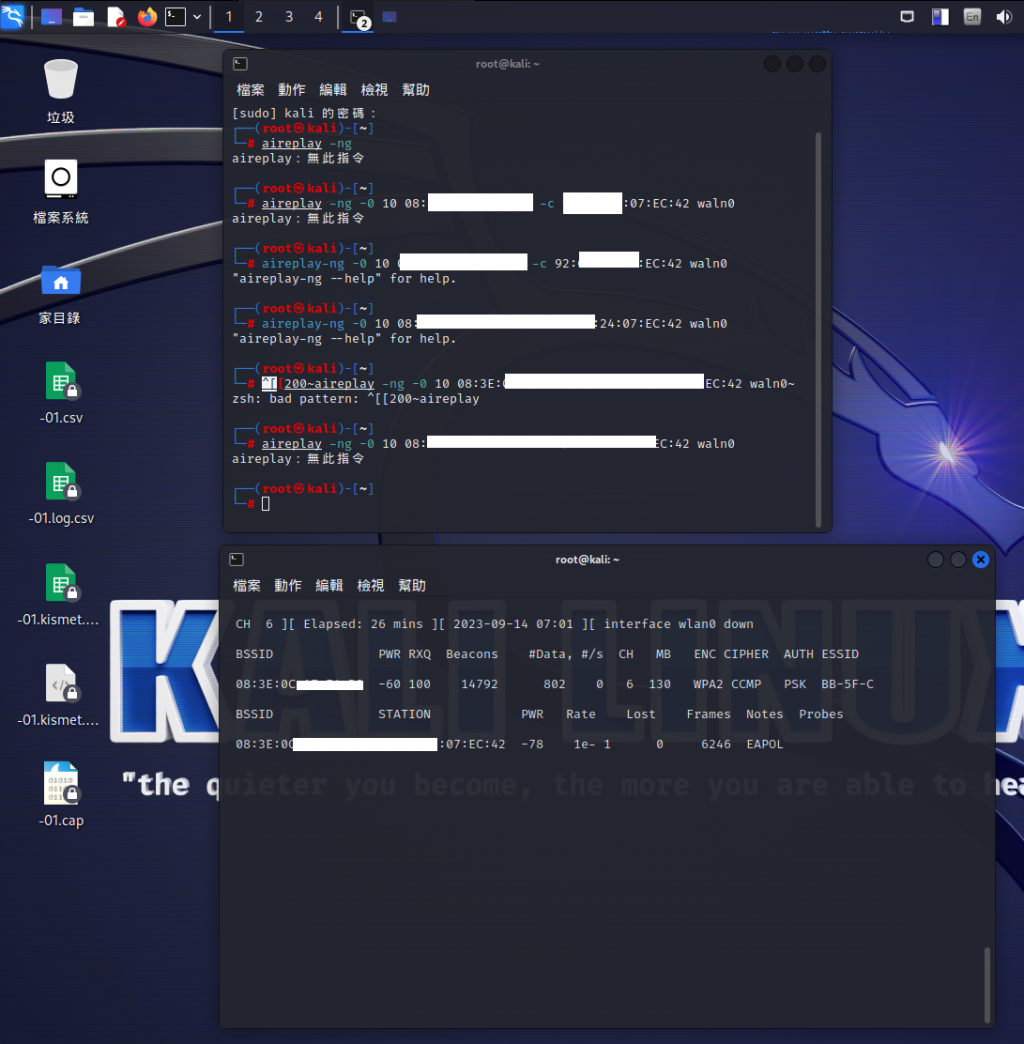Open 動作 menu in lower terminal
Screen dimensions: 1024x1044
288,585
